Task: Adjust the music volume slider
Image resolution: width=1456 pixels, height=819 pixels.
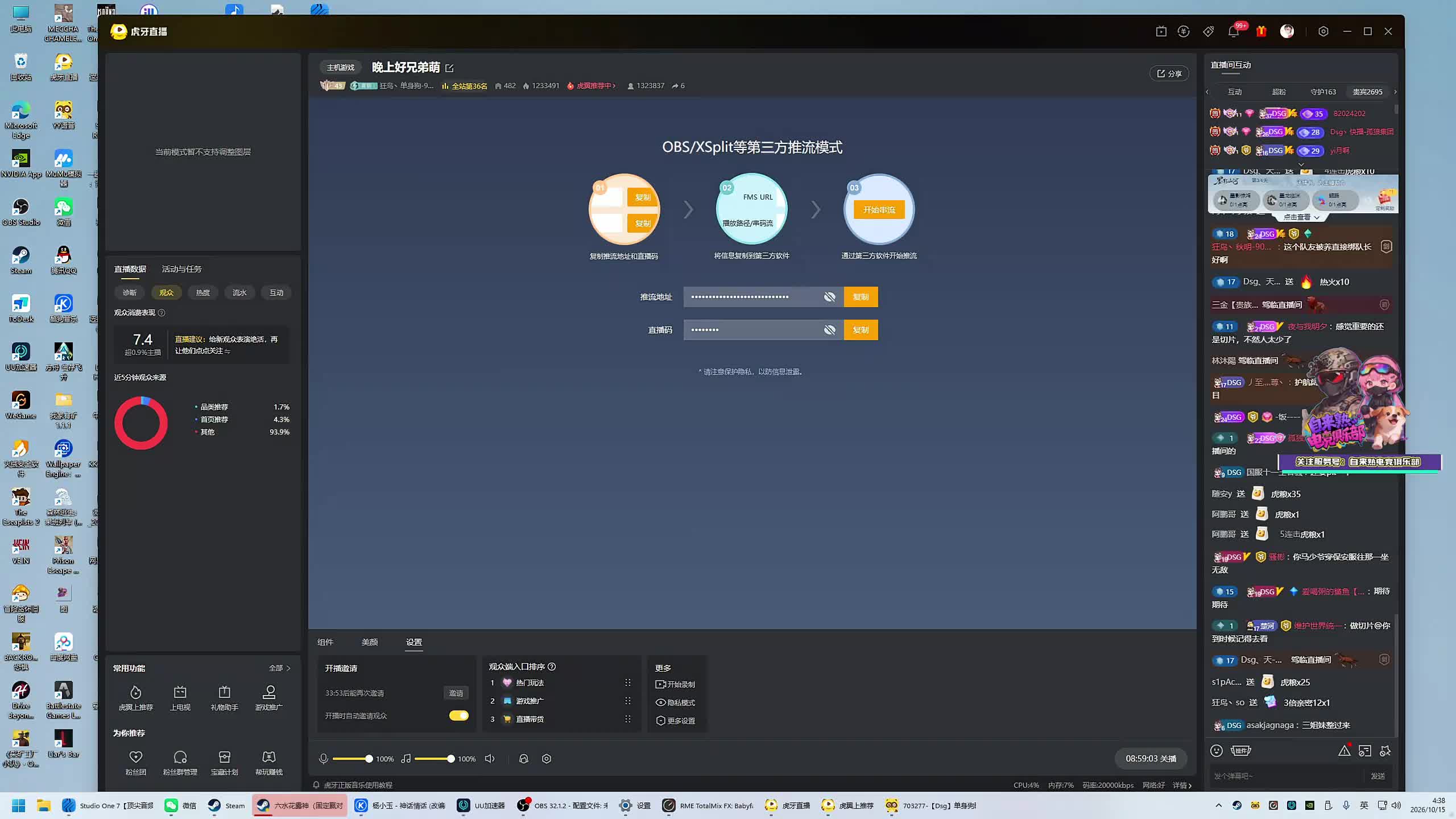Action: click(x=435, y=759)
